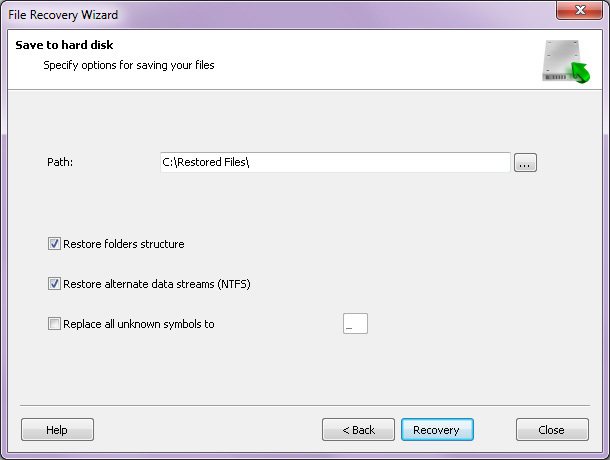
Task: Open folder browser with the ellipsis button
Action: tap(525, 162)
